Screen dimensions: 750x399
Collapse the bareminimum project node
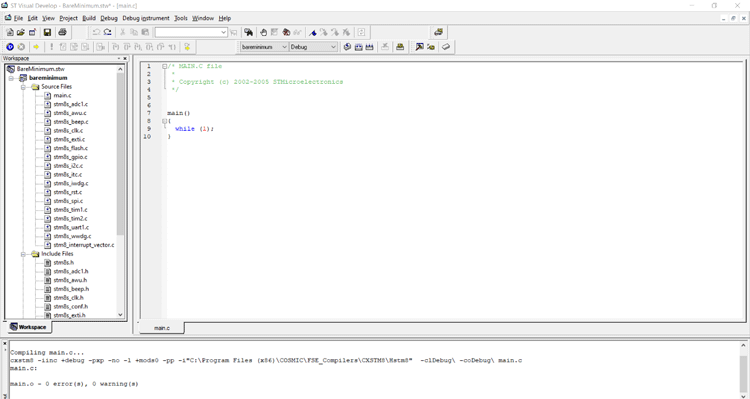[11, 78]
